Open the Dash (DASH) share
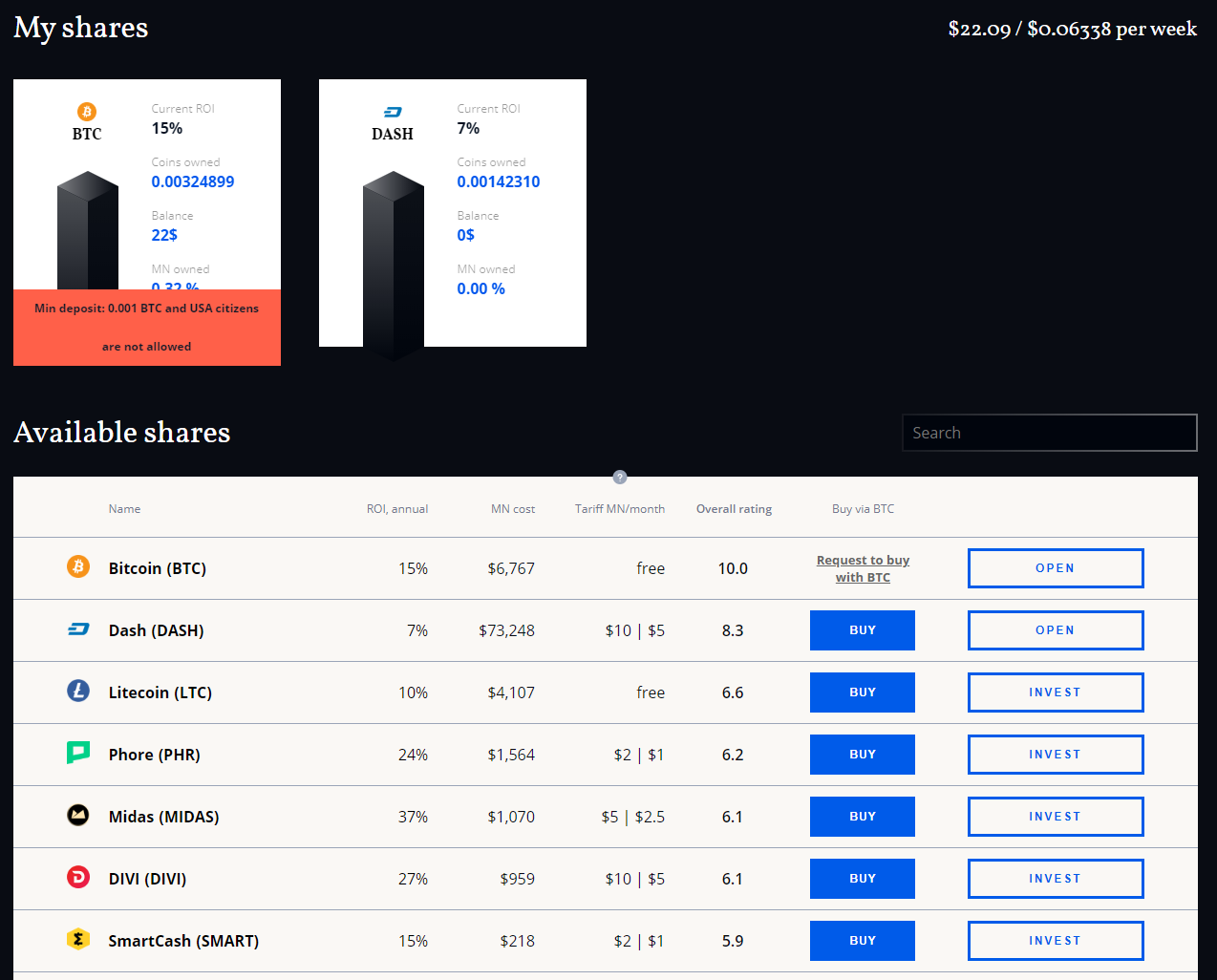 pyautogui.click(x=1056, y=630)
